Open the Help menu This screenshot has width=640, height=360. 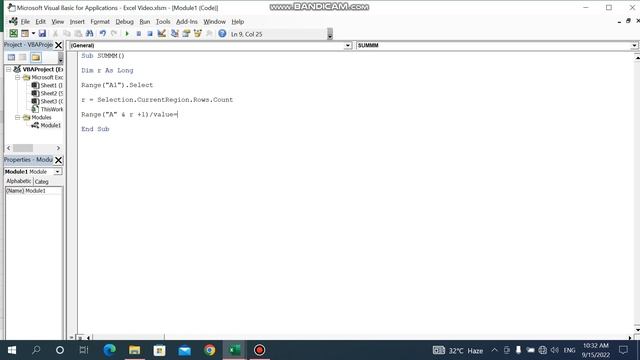[238, 22]
